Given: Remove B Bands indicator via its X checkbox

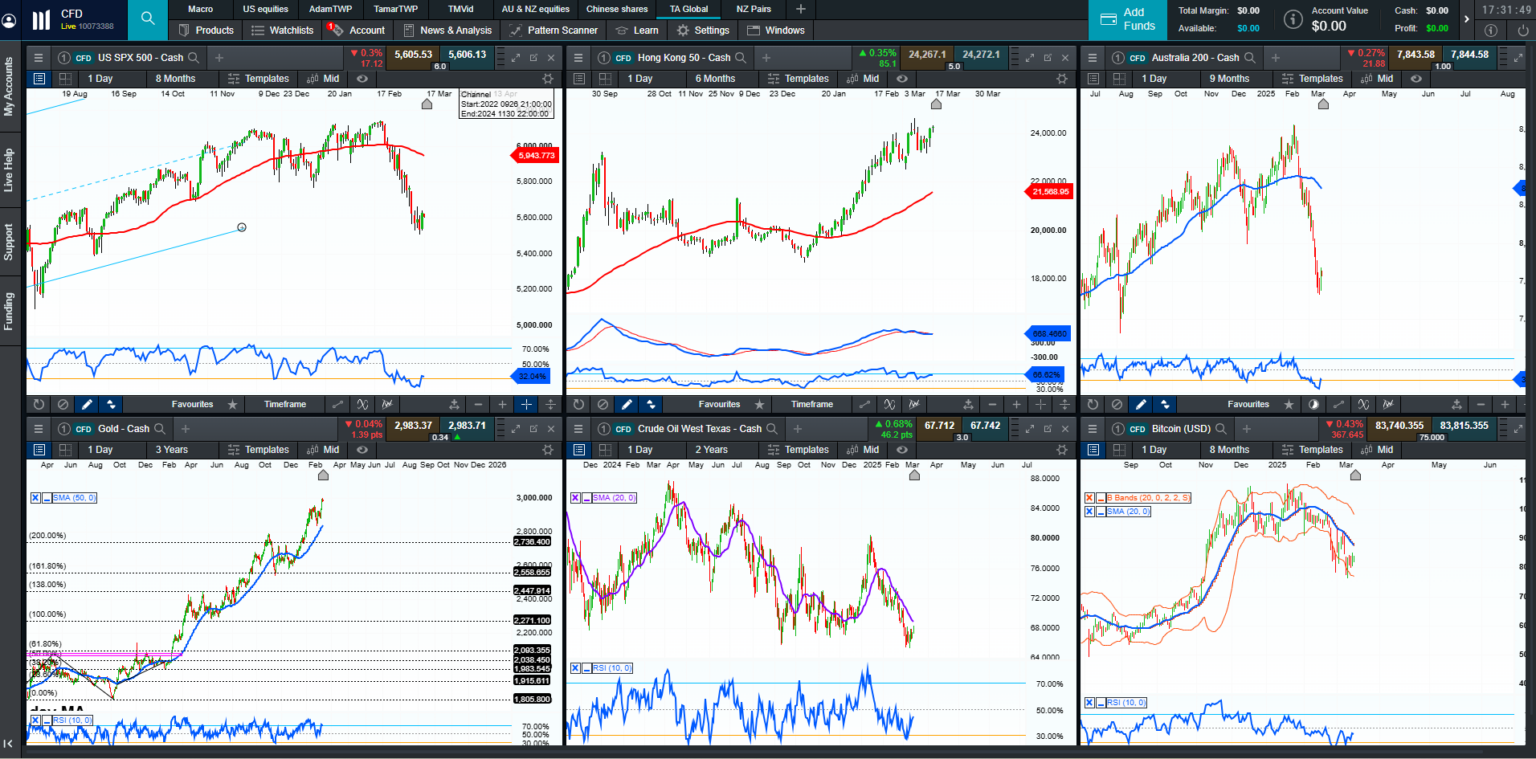Looking at the screenshot, I should point(1089,497).
